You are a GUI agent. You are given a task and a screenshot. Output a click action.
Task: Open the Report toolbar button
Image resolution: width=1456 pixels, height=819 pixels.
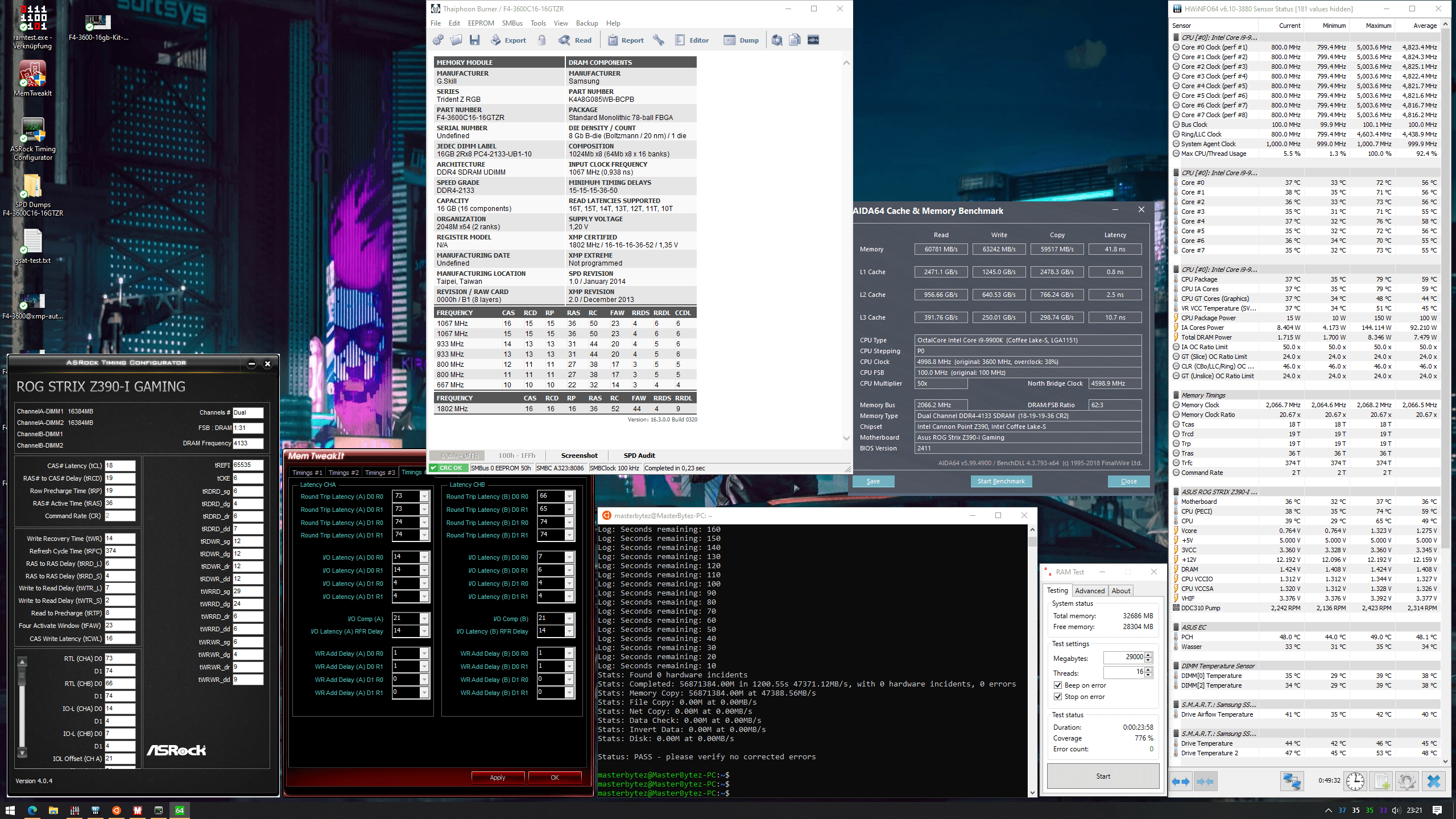pos(626,40)
